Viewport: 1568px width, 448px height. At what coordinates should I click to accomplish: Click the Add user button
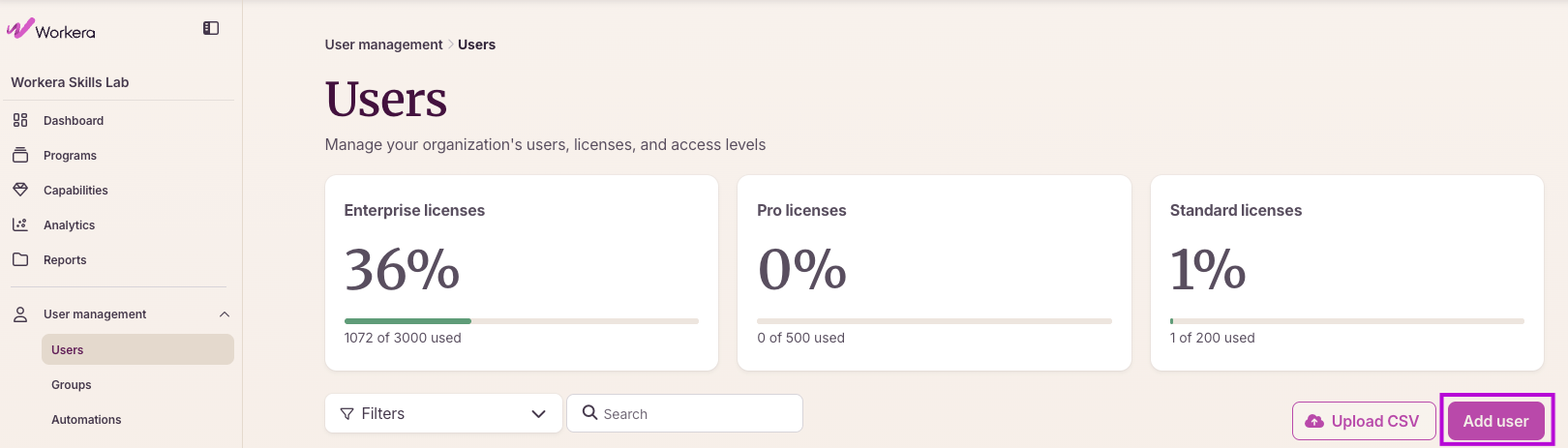[x=1496, y=421]
